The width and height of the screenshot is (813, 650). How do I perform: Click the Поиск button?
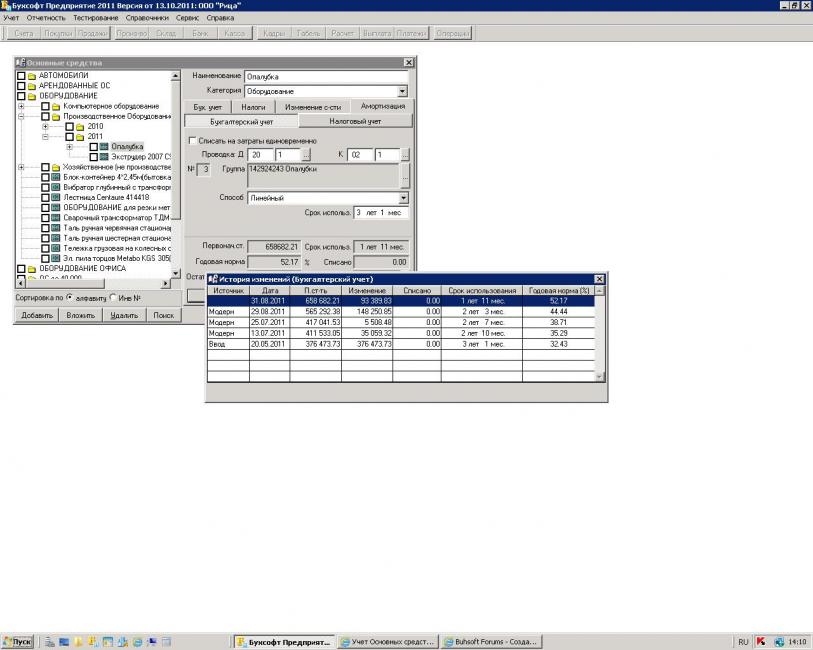[x=163, y=315]
